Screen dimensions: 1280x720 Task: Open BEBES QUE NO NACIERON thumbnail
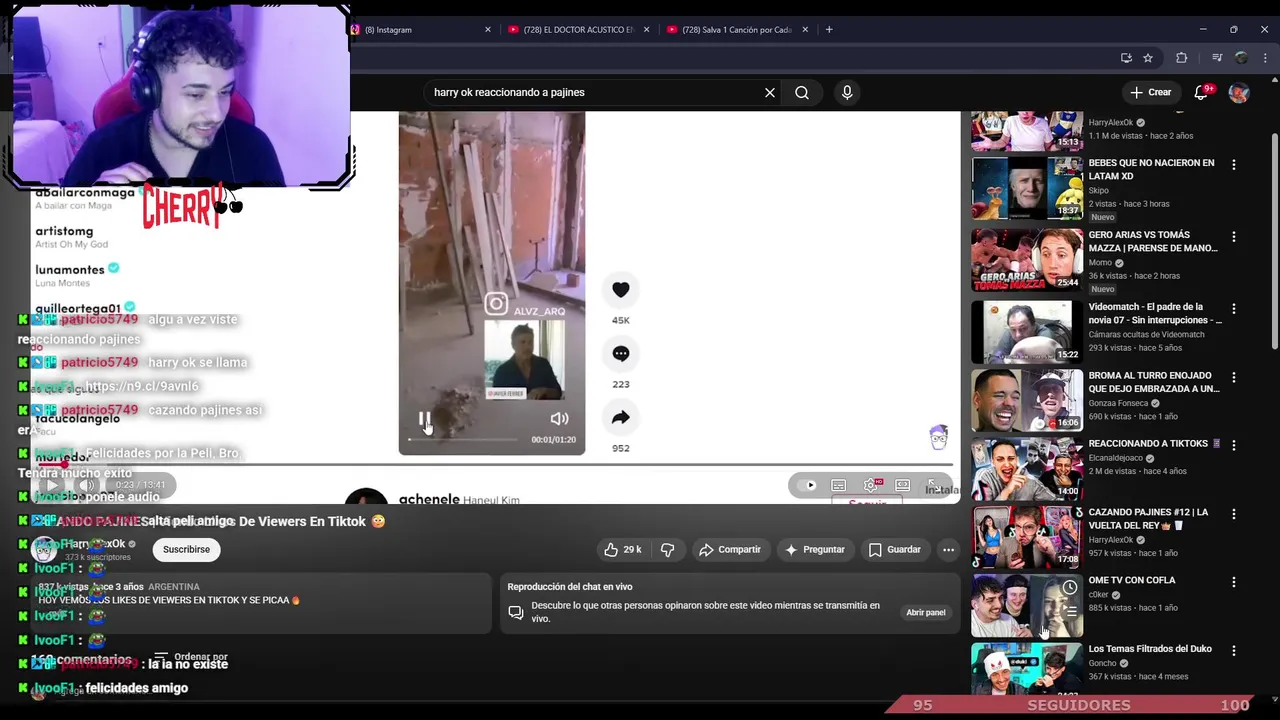tap(1027, 188)
